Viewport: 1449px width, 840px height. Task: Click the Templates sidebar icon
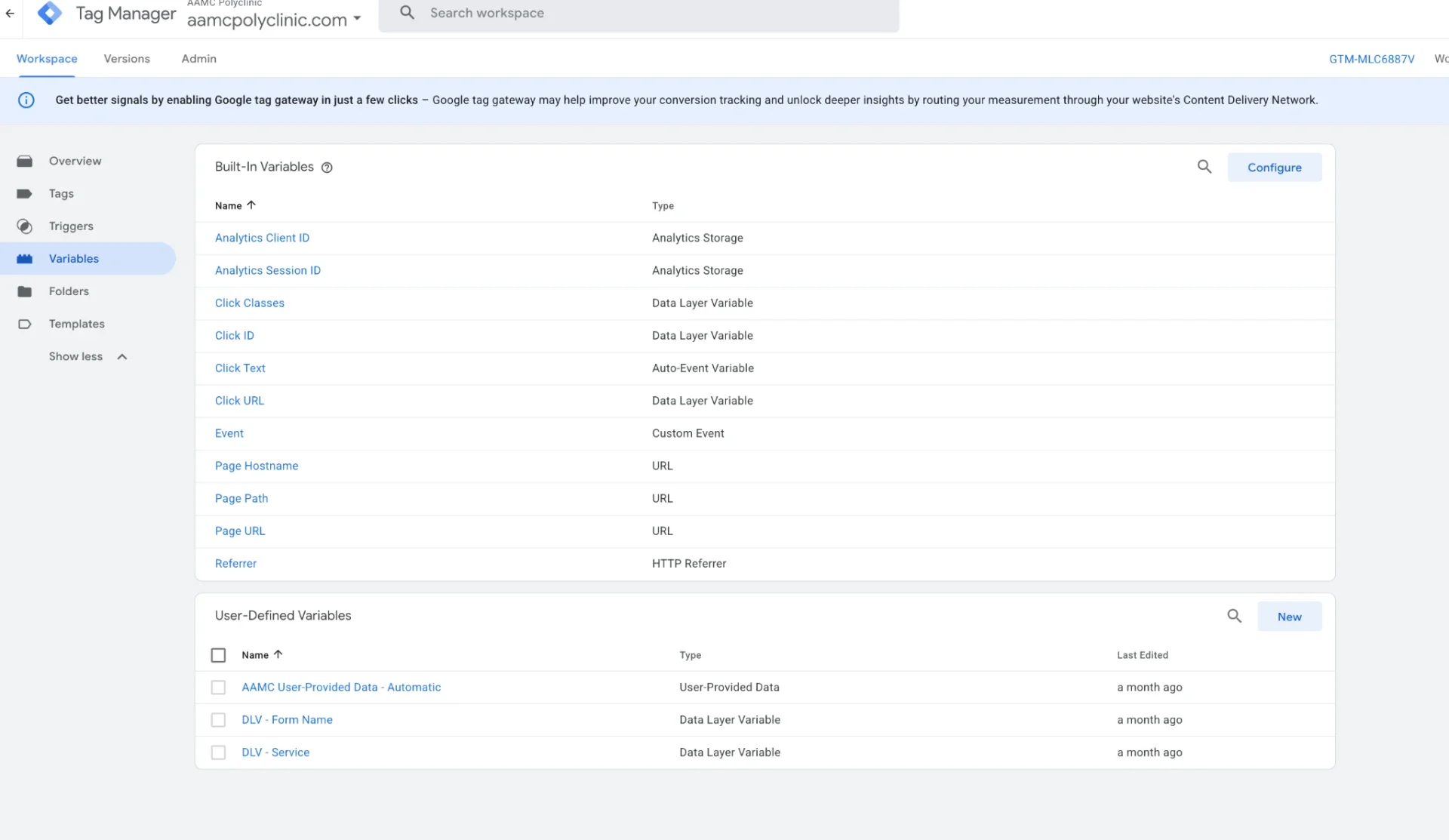25,324
